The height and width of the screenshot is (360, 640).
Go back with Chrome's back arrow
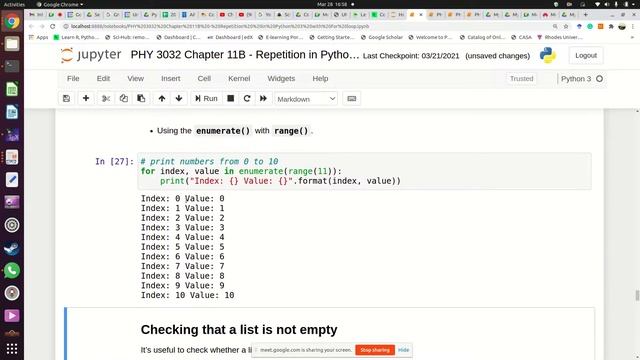31,26
